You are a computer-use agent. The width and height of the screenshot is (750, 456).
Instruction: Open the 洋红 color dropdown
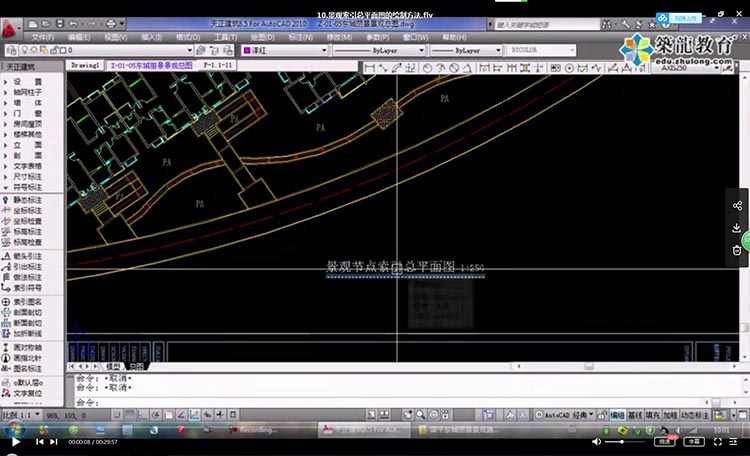(x=324, y=50)
